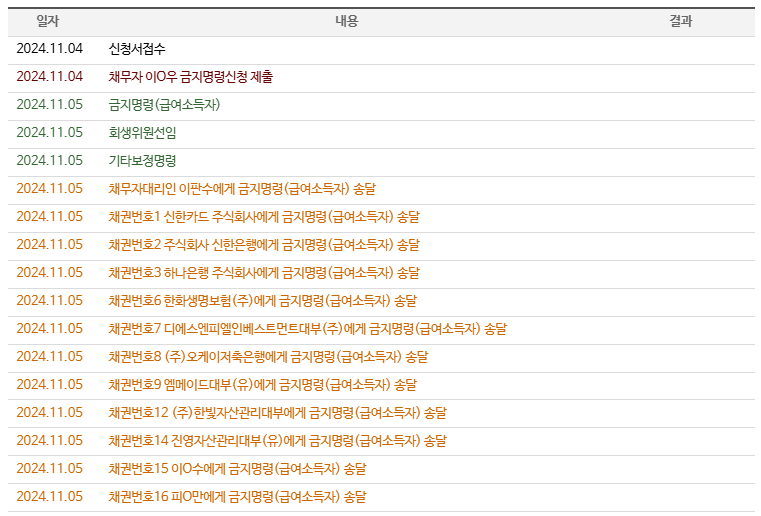This screenshot has width=761, height=516.
Task: Click the 일자 column header
Action: tap(48, 21)
